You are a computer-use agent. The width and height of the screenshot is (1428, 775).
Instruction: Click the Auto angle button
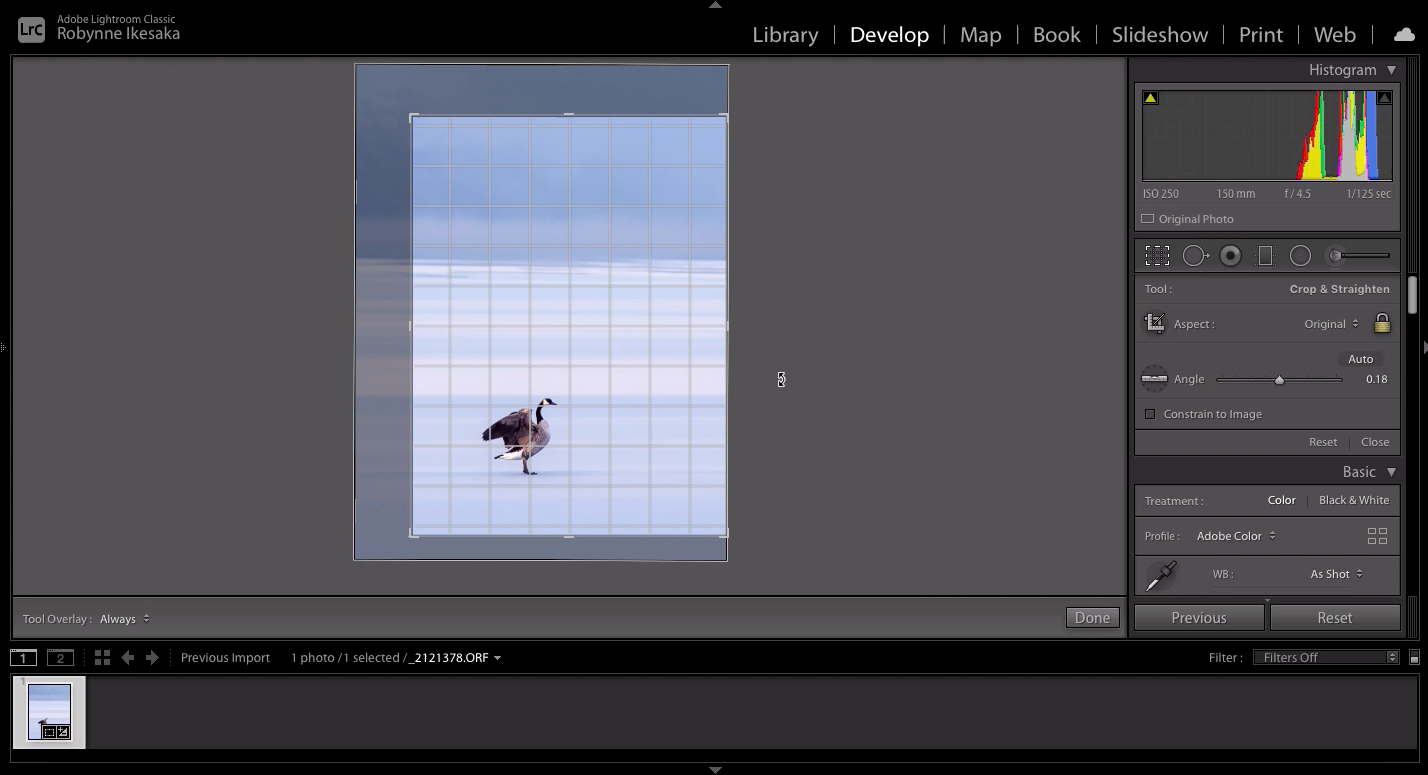click(1360, 359)
